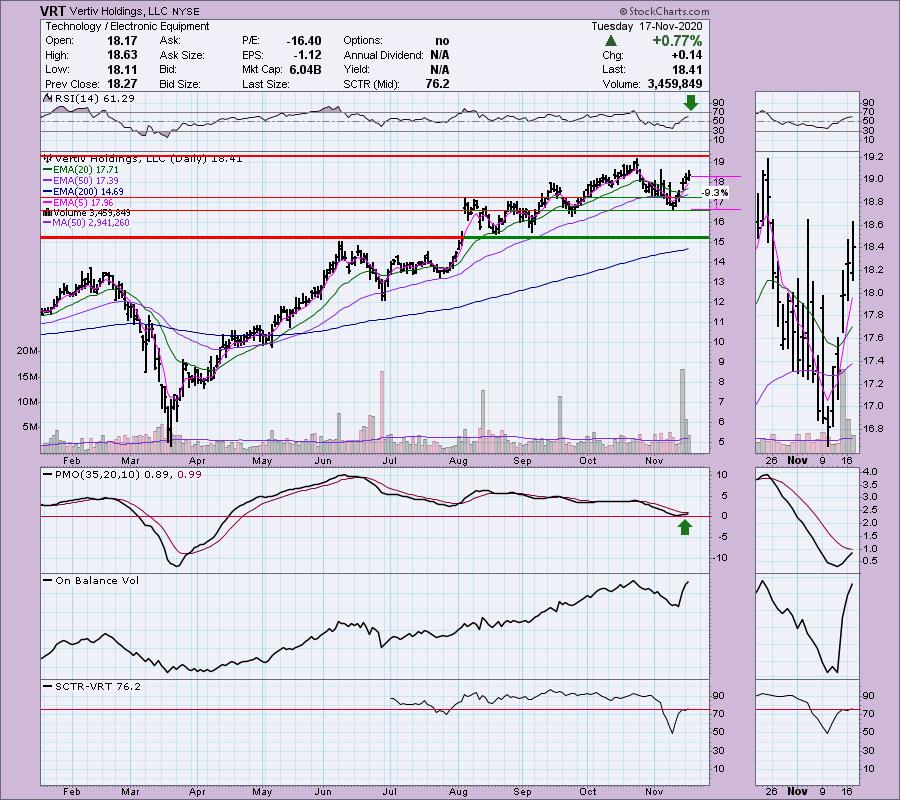The image size is (900, 800).
Task: Click the High value 18.63
Action: pyautogui.click(x=122, y=55)
